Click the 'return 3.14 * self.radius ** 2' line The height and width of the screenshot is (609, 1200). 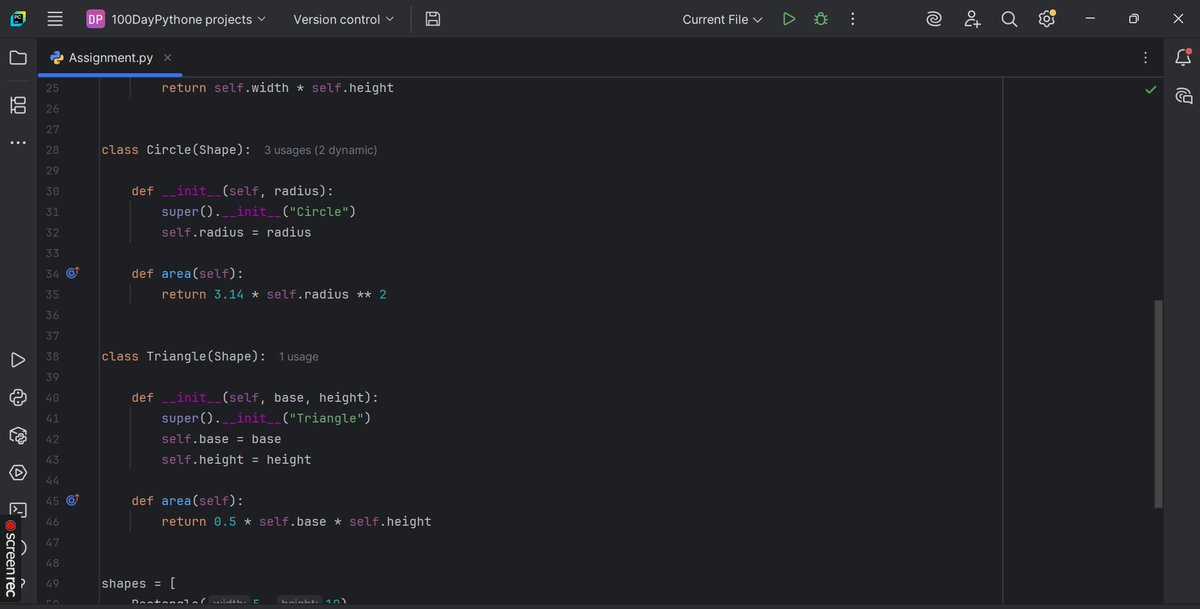(x=274, y=294)
